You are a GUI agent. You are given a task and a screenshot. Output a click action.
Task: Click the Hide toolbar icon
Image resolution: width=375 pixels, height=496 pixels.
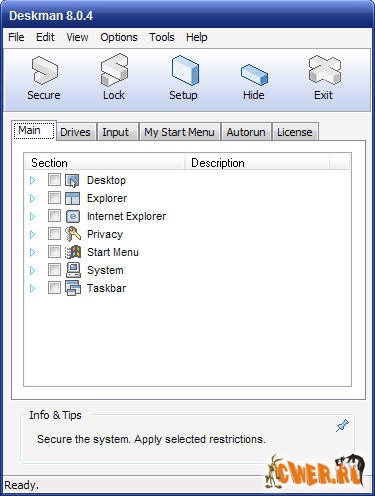pyautogui.click(x=254, y=74)
